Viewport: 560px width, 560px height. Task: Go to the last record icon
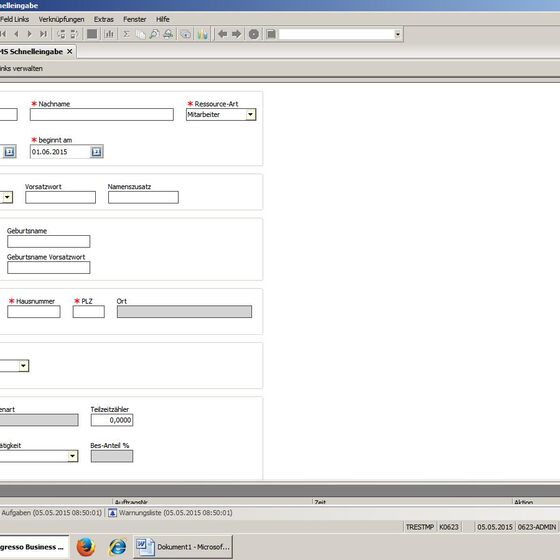coord(43,34)
